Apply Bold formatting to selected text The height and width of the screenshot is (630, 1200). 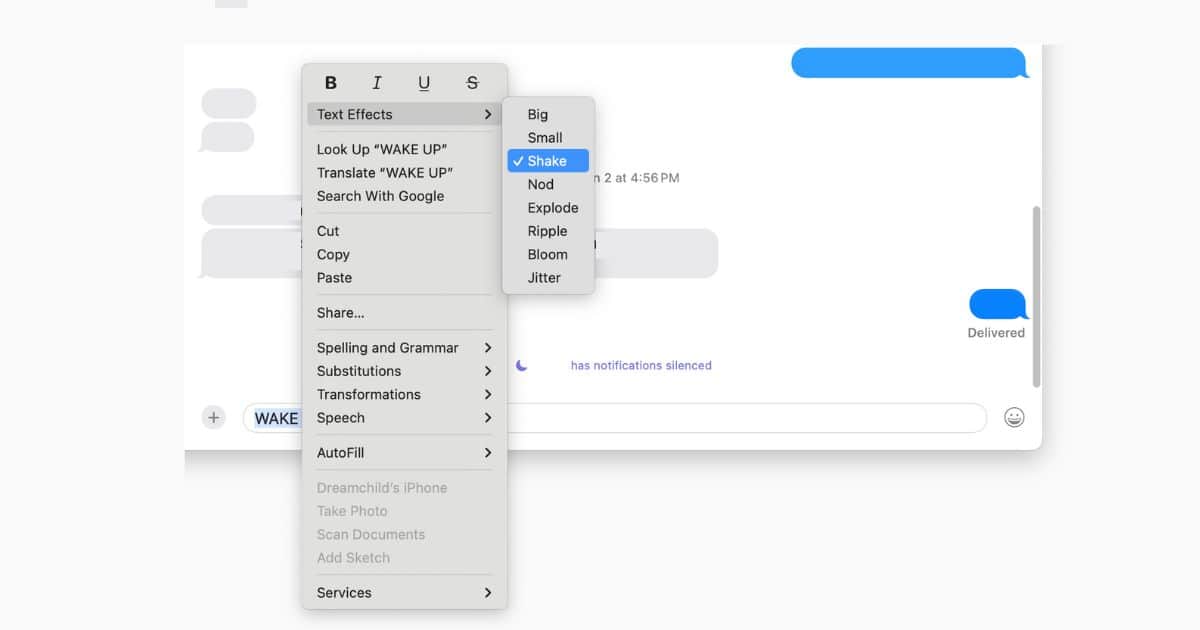tap(331, 83)
